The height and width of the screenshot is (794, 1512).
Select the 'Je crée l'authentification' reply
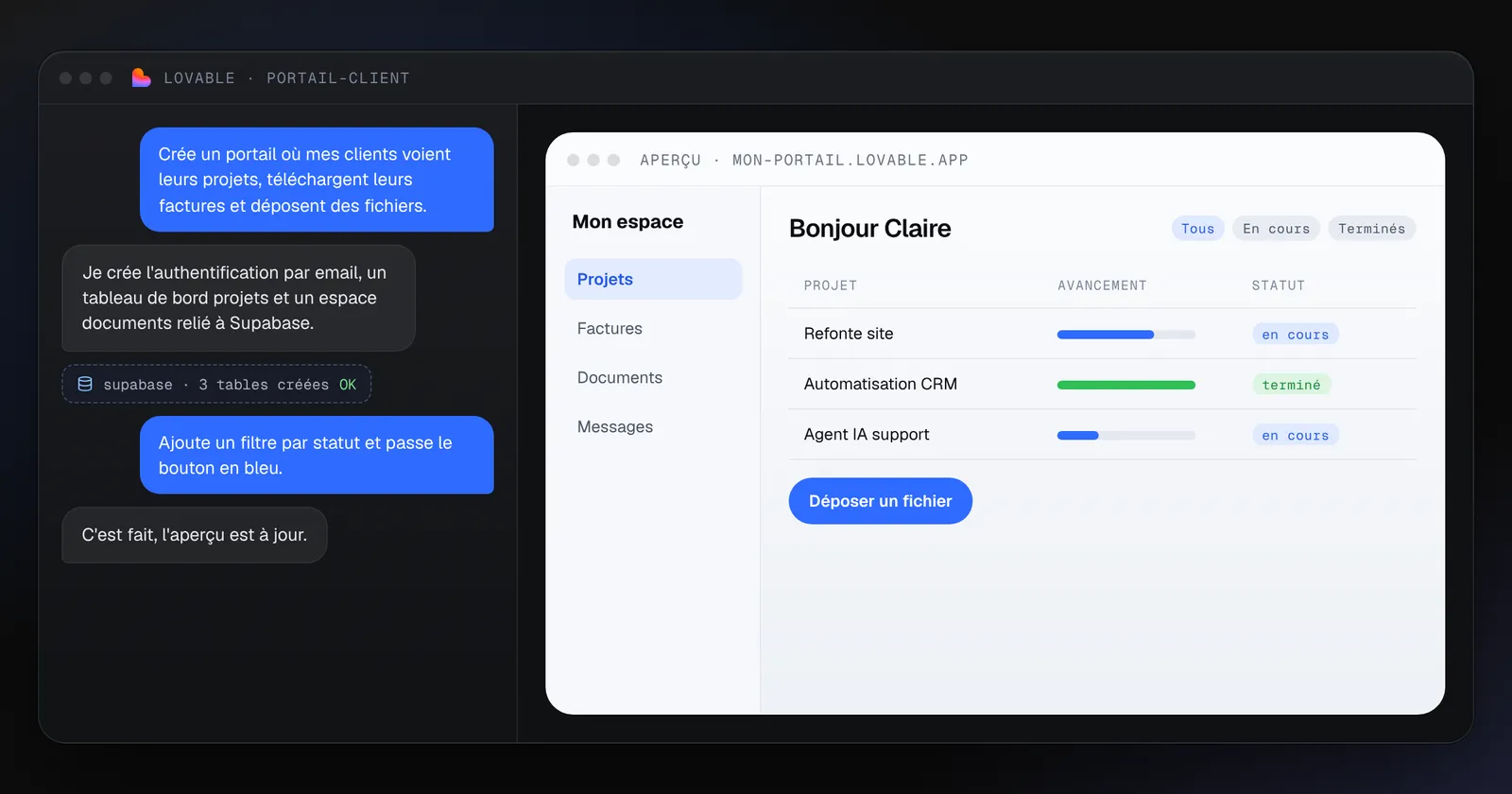tap(238, 298)
